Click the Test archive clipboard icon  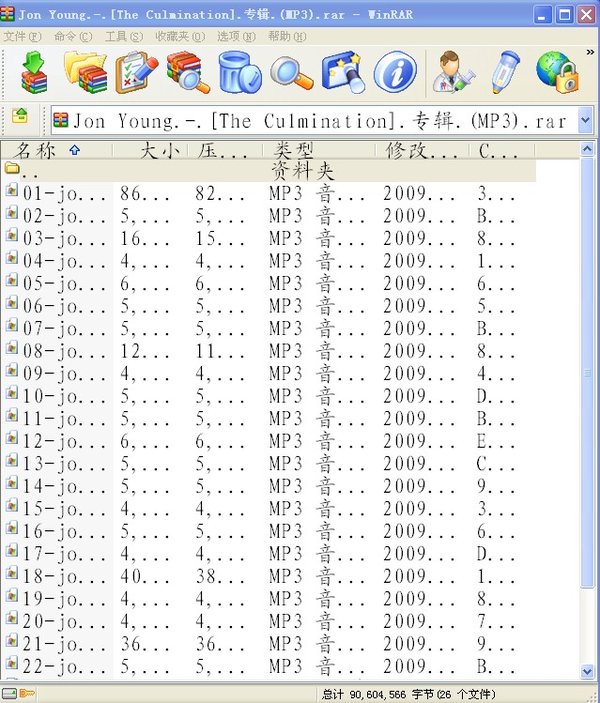[137, 72]
